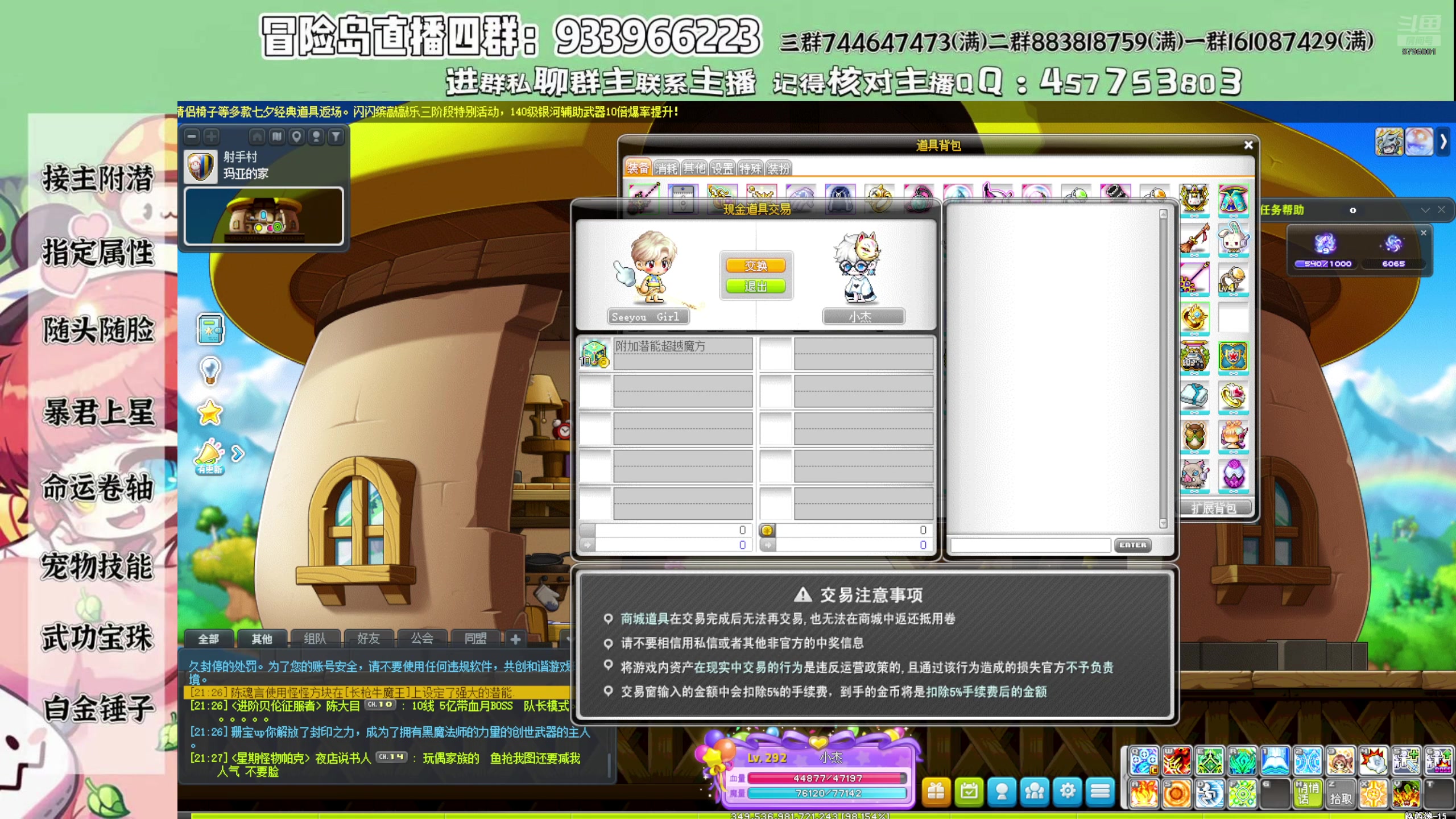
Task: Open the world map icon on minimap
Action: point(277,136)
